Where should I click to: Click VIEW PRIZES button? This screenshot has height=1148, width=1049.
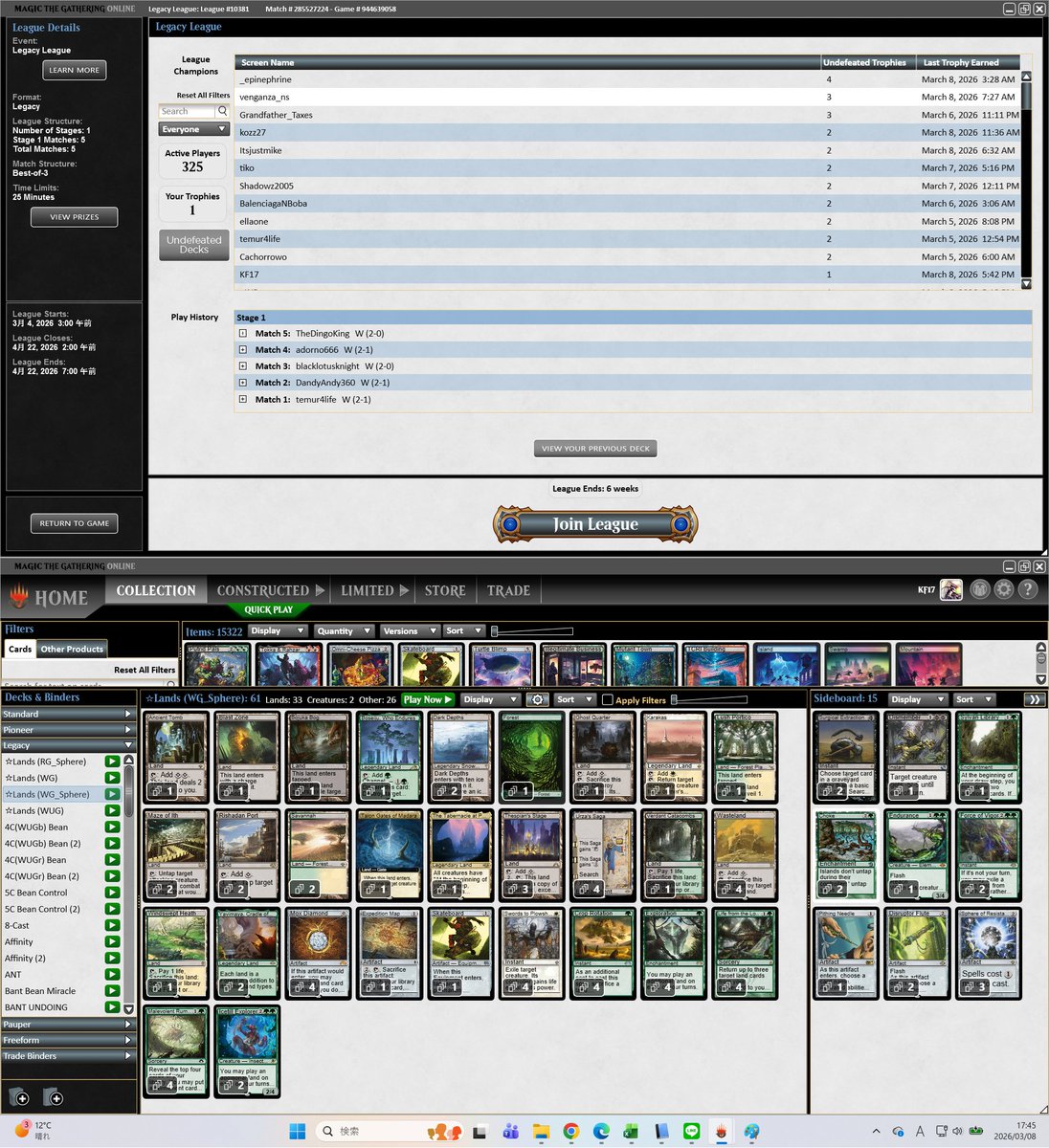click(x=74, y=217)
